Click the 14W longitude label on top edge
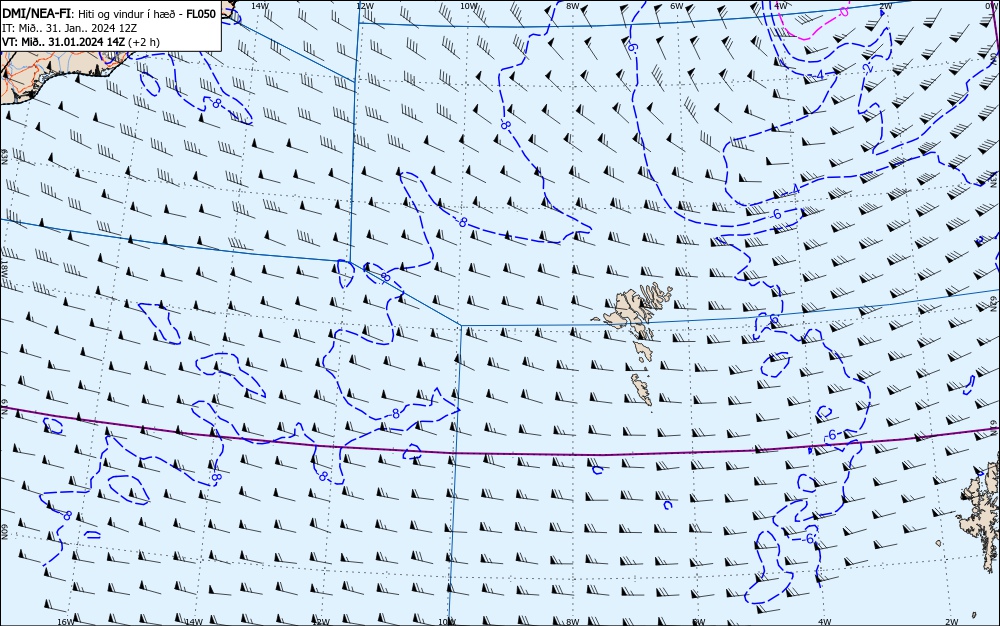This screenshot has height=626, width=1000. (259, 6)
